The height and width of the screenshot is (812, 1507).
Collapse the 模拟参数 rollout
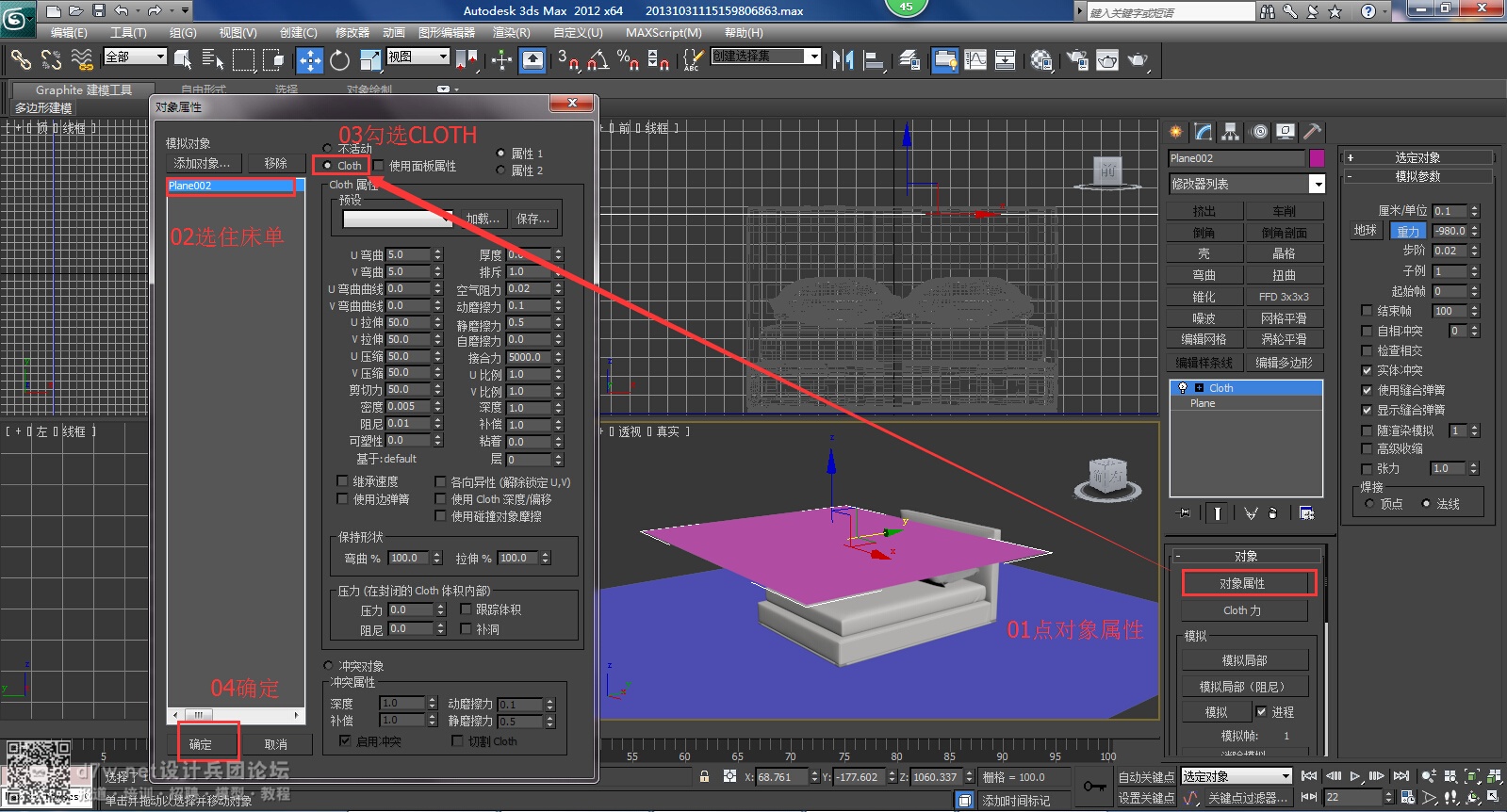(x=1417, y=176)
